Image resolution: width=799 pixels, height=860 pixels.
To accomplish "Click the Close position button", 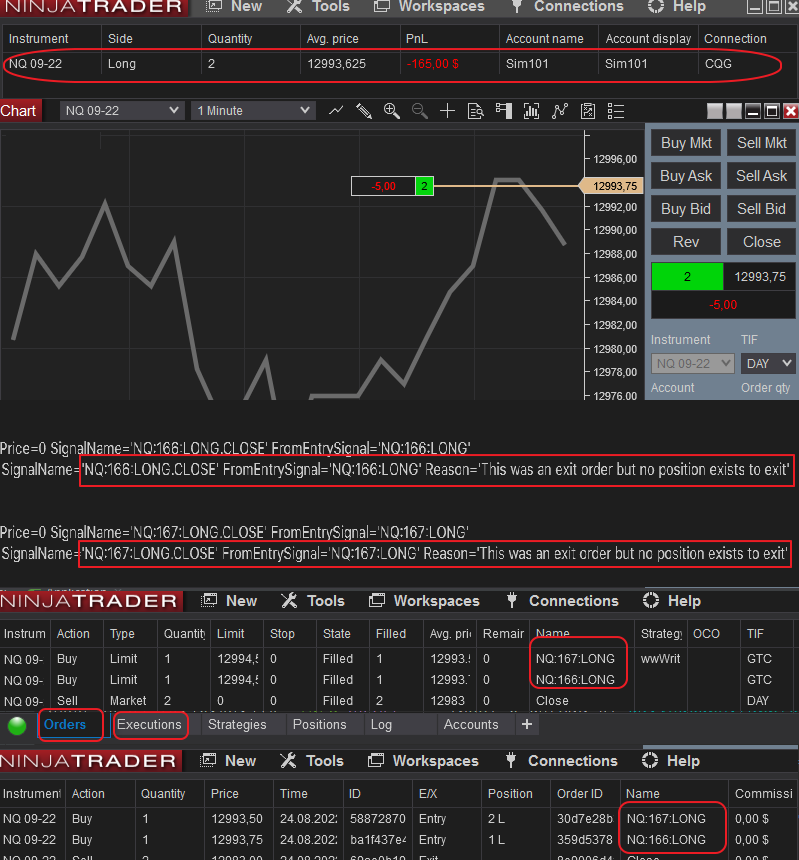I will 762,242.
